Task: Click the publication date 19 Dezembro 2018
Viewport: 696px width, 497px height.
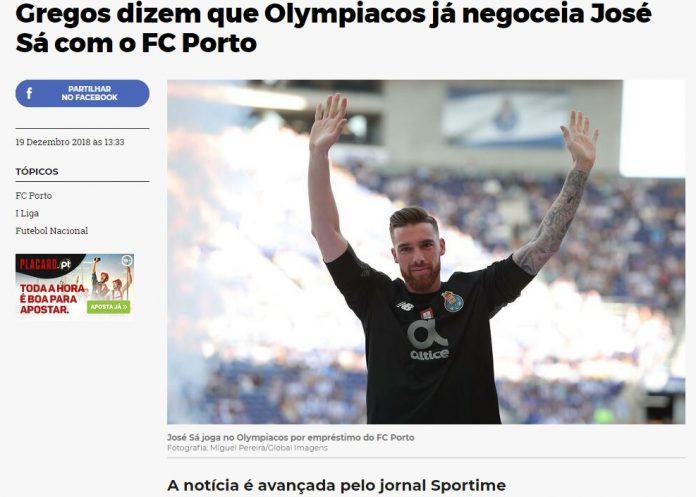Action: 70,142
